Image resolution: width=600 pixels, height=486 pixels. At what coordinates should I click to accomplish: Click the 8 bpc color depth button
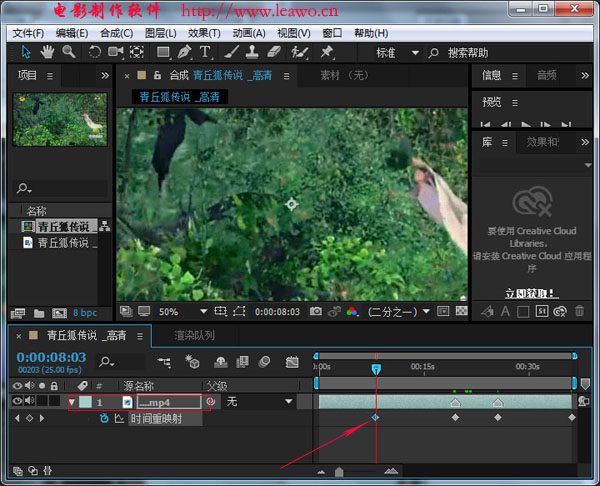(x=85, y=313)
